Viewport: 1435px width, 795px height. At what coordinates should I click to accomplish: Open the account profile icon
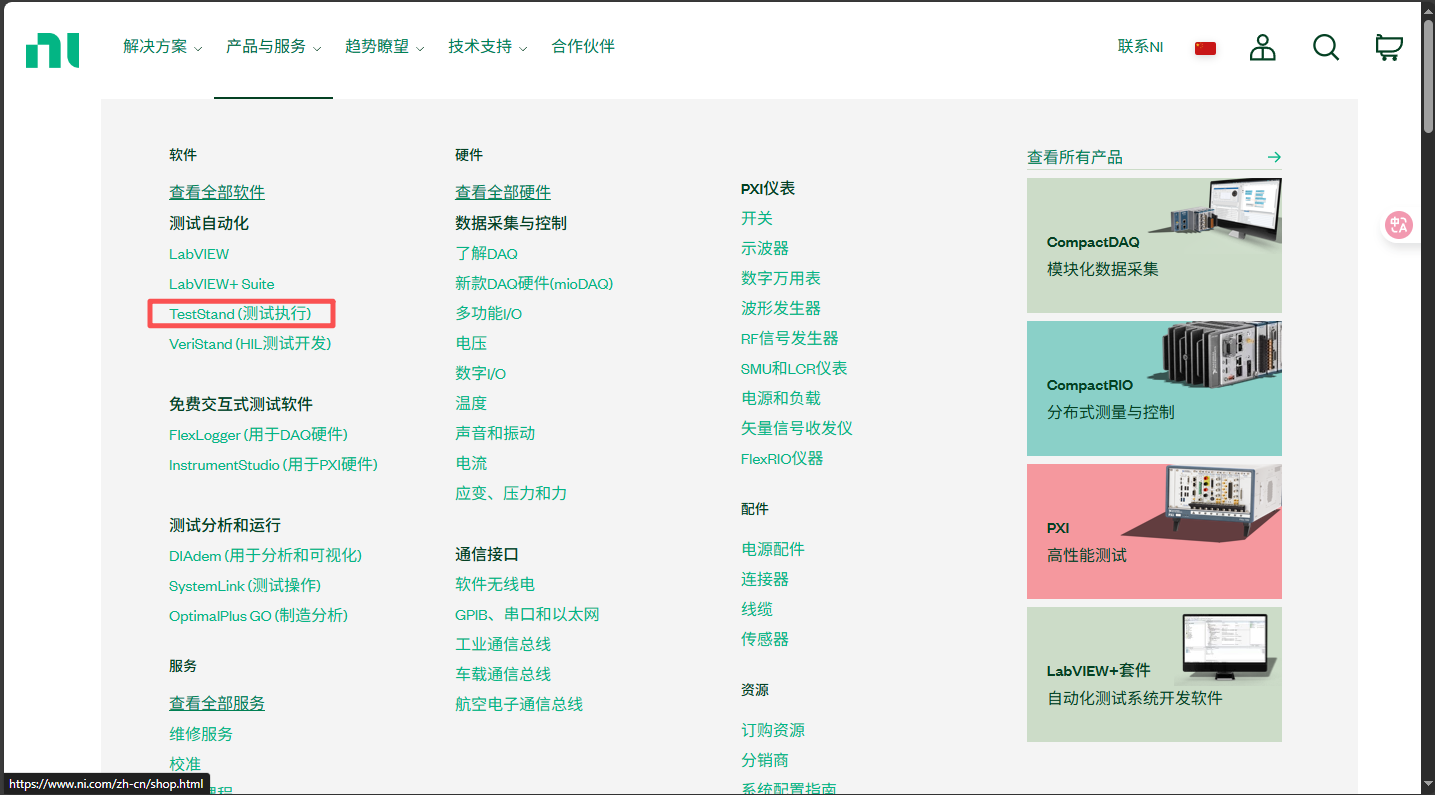[x=1263, y=47]
